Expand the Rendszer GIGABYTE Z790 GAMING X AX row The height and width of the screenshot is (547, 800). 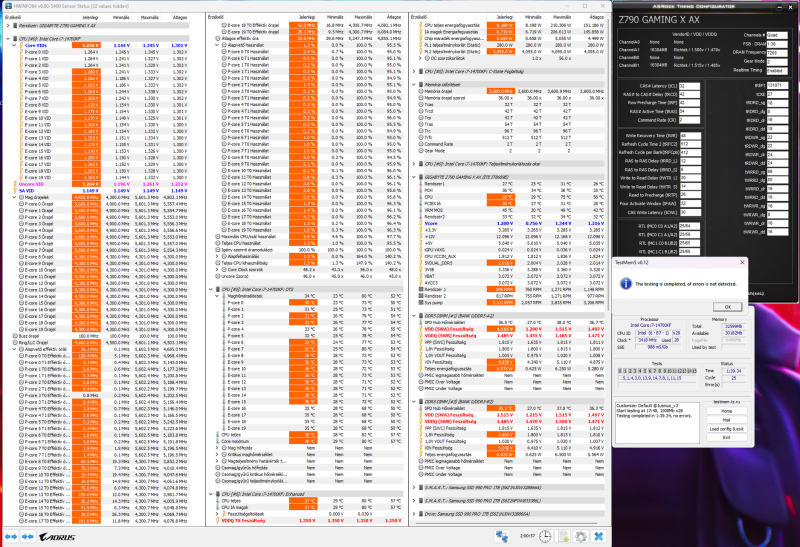[8, 26]
